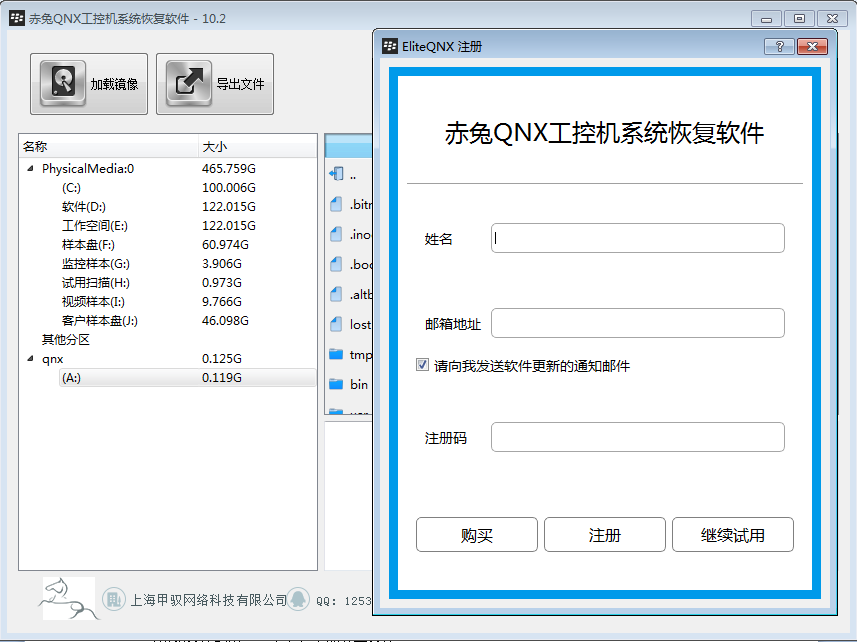Select the 样本盘(F:) partition

[x=88, y=245]
